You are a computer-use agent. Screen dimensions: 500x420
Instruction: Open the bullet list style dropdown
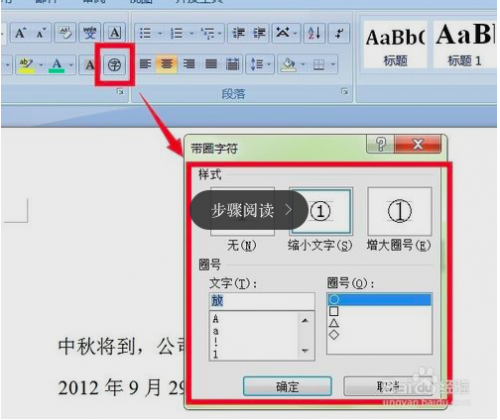pos(160,33)
